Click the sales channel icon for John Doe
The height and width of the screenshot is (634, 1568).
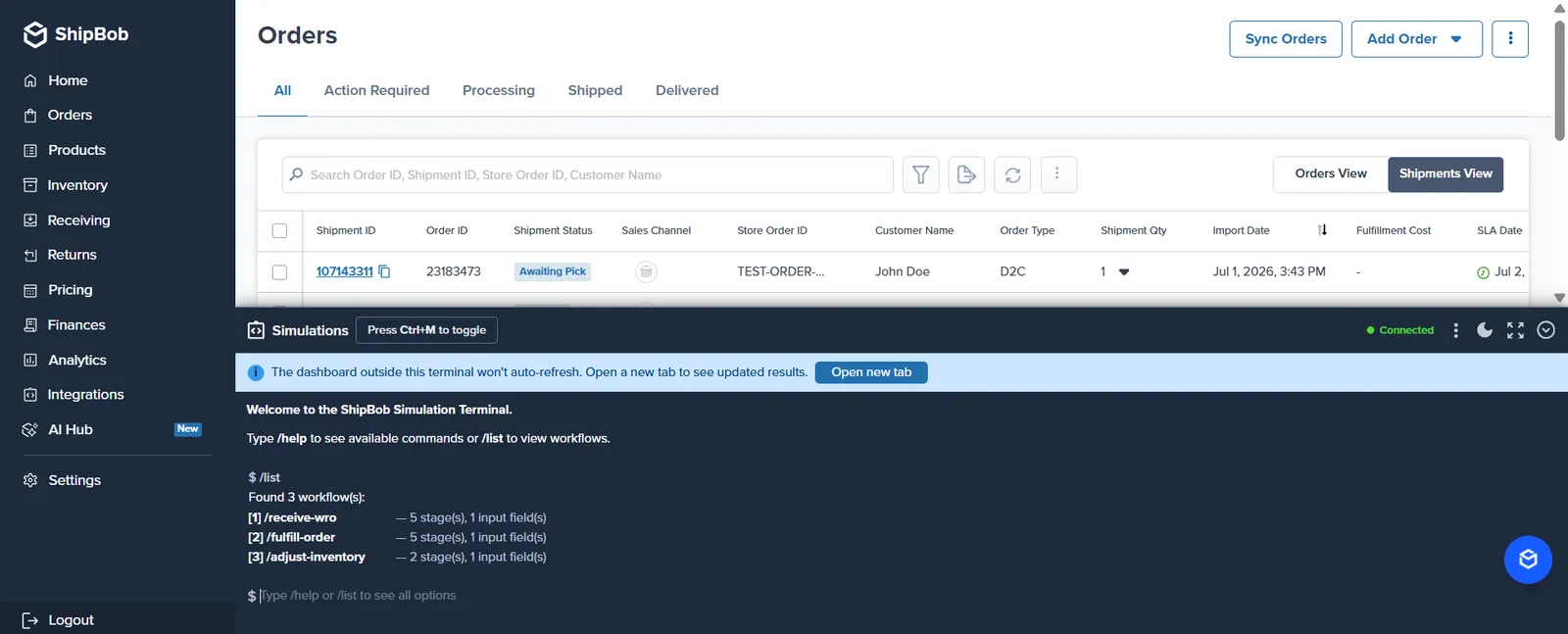[x=646, y=271]
